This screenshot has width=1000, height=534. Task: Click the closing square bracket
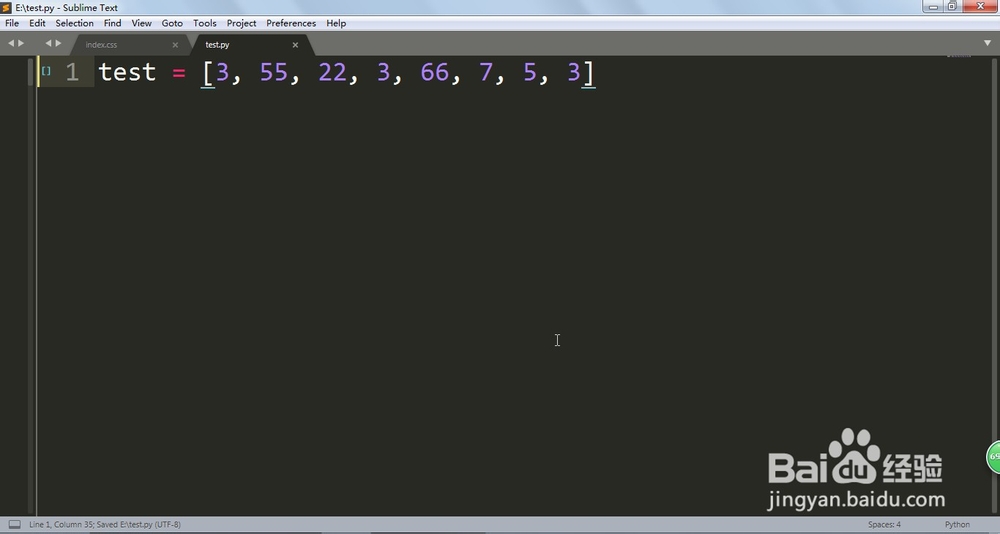(588, 73)
